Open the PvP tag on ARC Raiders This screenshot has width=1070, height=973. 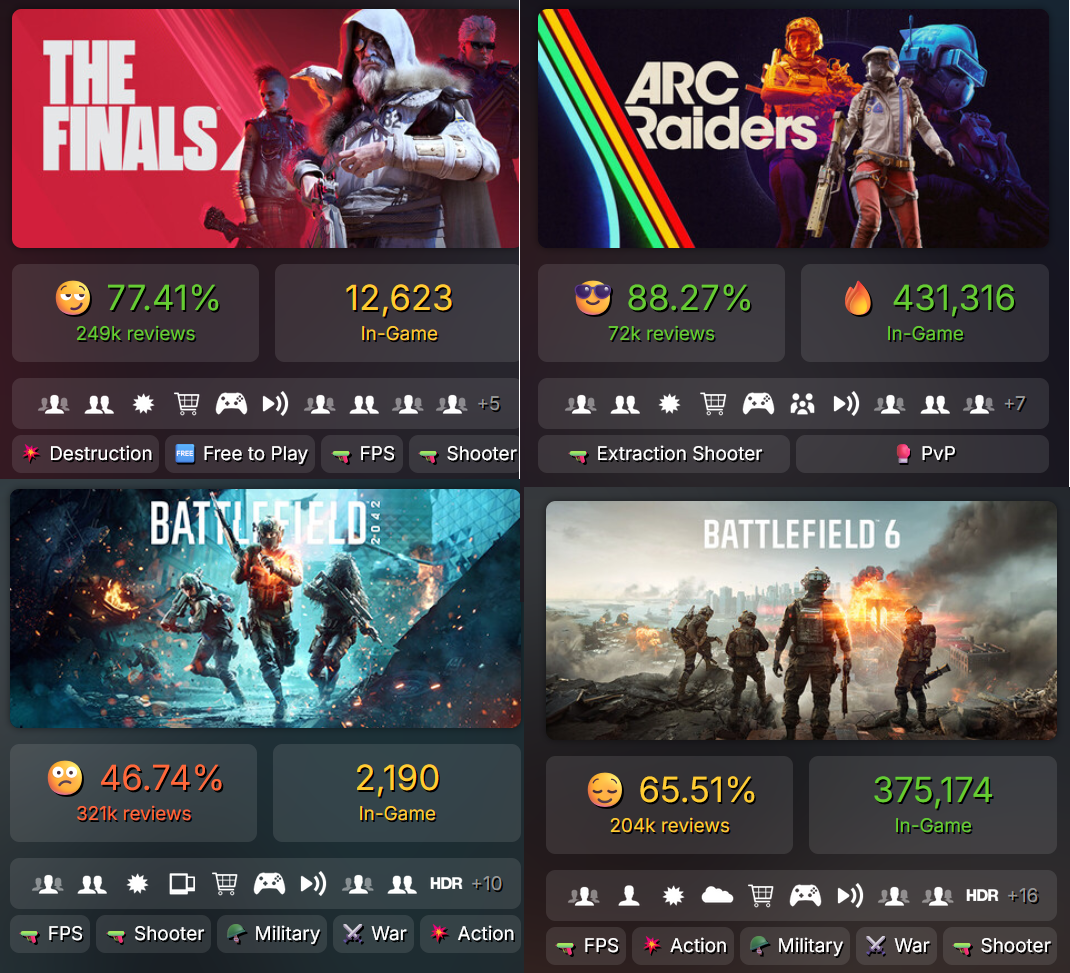pos(922,454)
